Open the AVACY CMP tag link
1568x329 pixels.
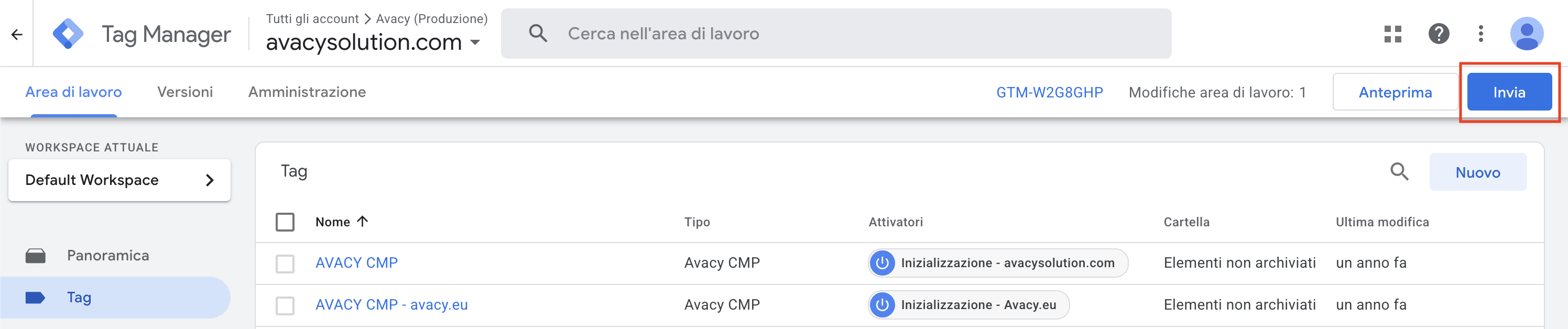pyautogui.click(x=356, y=262)
